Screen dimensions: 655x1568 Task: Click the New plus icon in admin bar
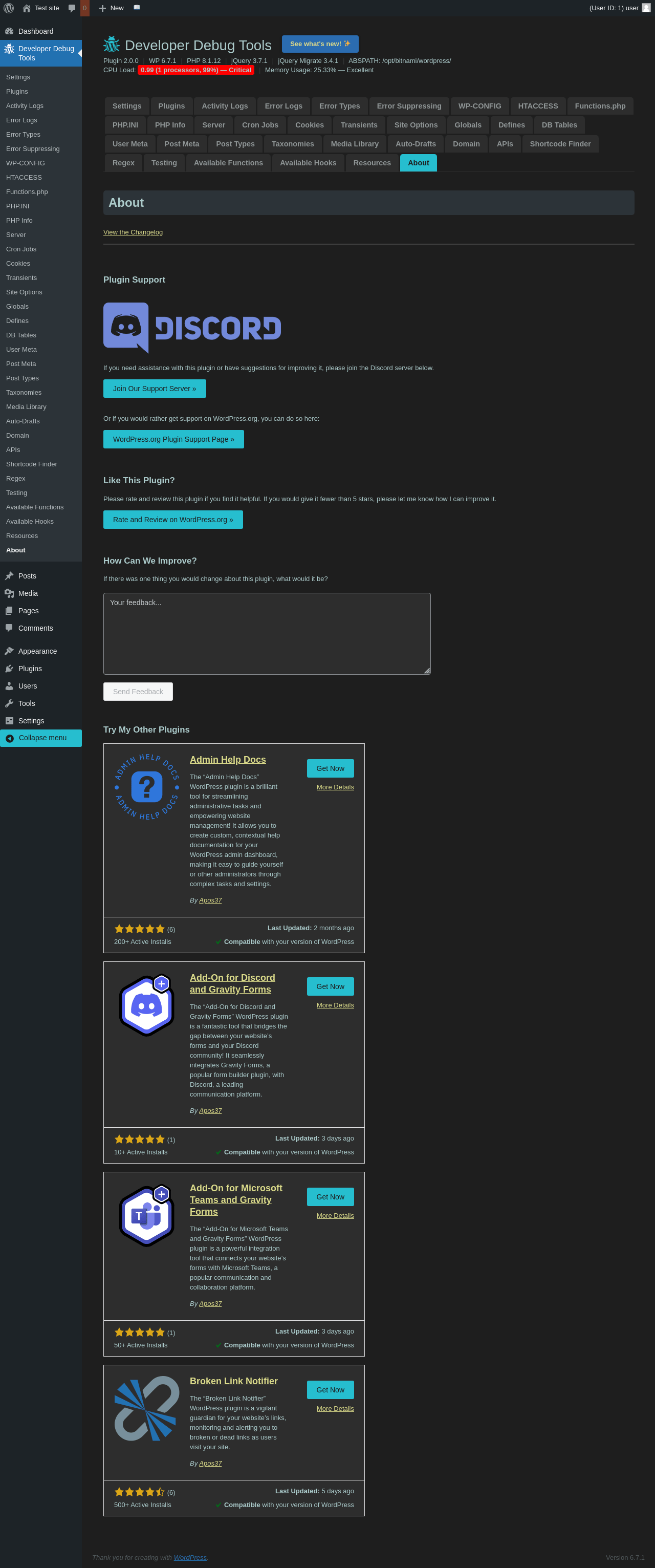(102, 8)
